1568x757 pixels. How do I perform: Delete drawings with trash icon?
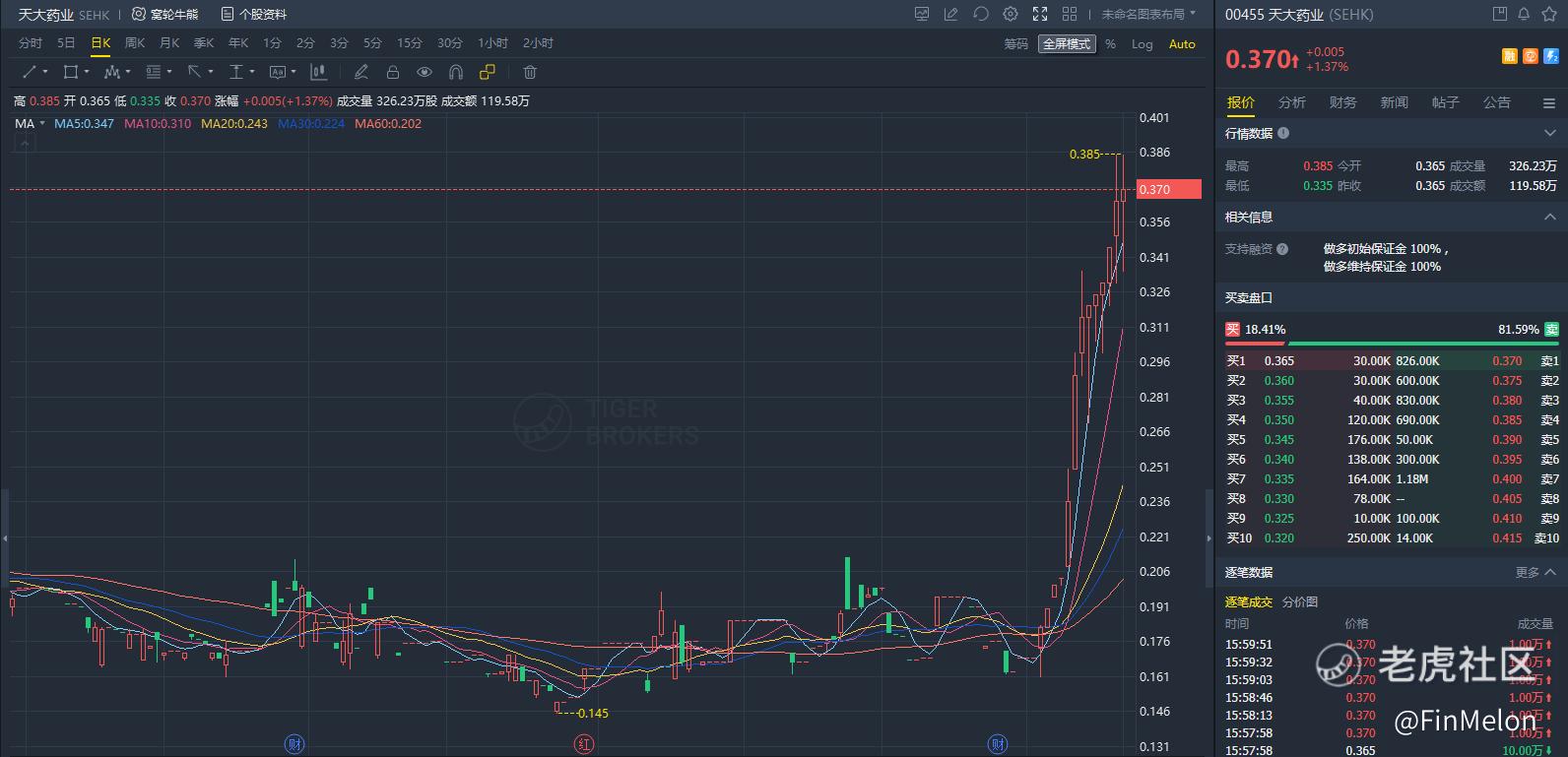(x=530, y=72)
